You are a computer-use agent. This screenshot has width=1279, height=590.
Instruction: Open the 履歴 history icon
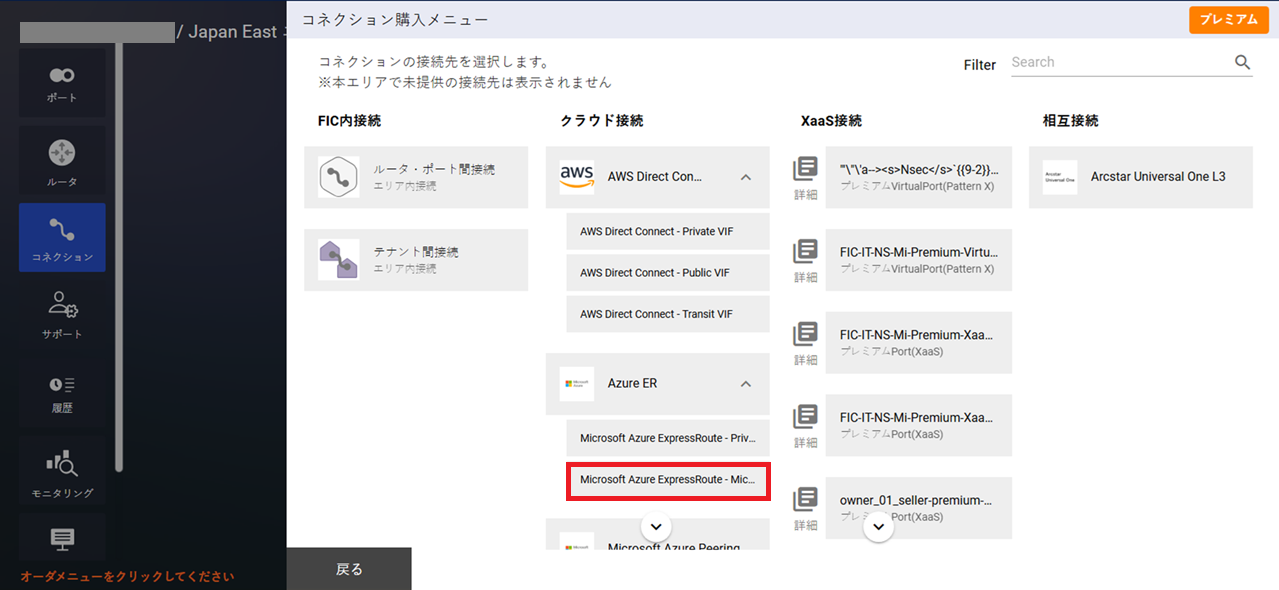62,393
